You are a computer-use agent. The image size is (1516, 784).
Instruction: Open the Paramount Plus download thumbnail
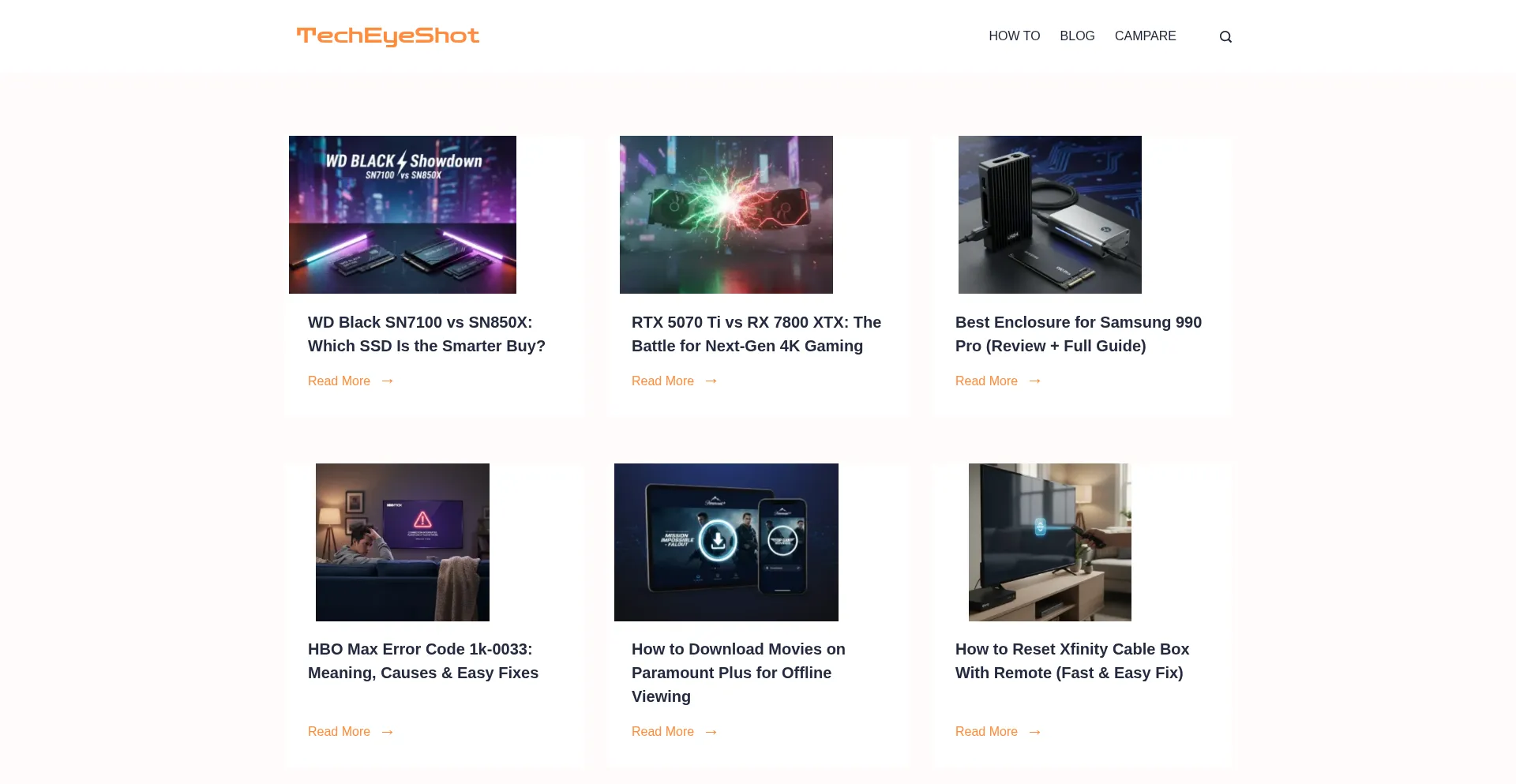click(726, 542)
